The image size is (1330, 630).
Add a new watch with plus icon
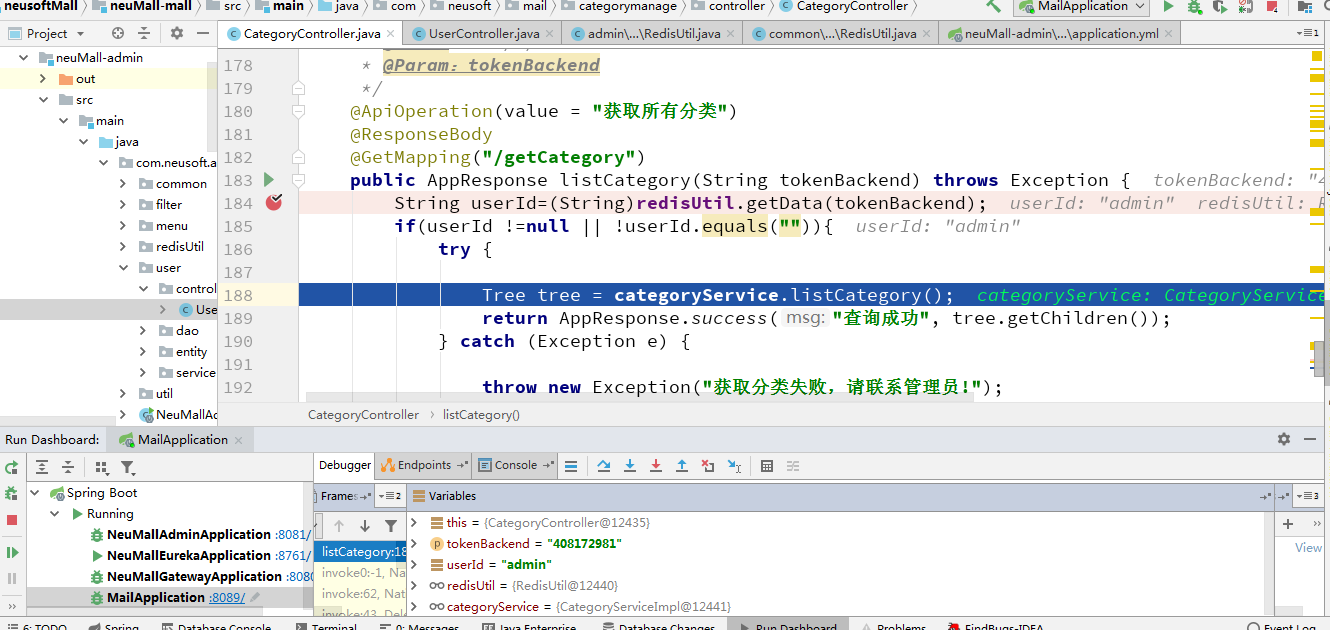click(1288, 523)
